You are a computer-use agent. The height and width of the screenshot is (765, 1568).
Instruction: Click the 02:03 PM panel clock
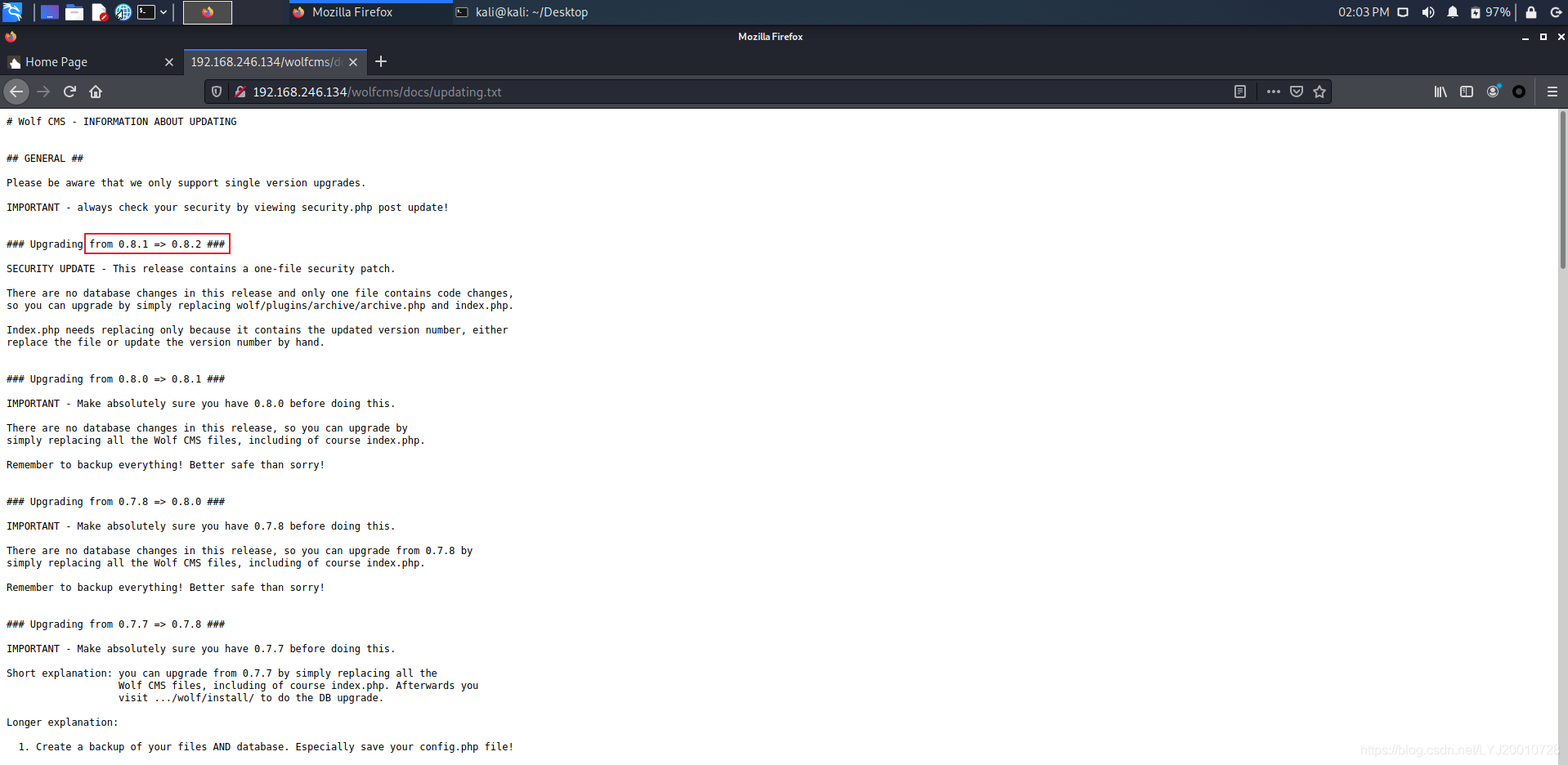pos(1364,12)
